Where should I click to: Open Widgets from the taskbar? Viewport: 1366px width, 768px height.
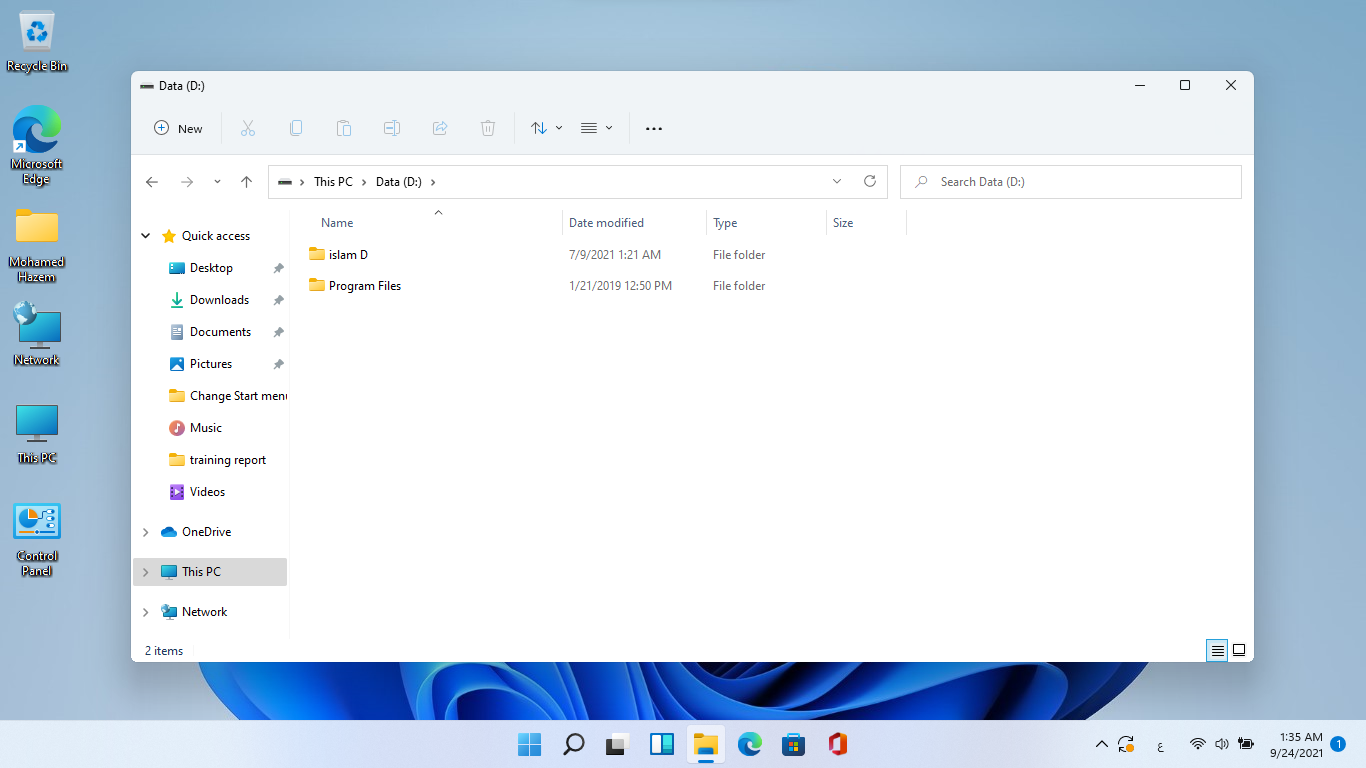662,744
